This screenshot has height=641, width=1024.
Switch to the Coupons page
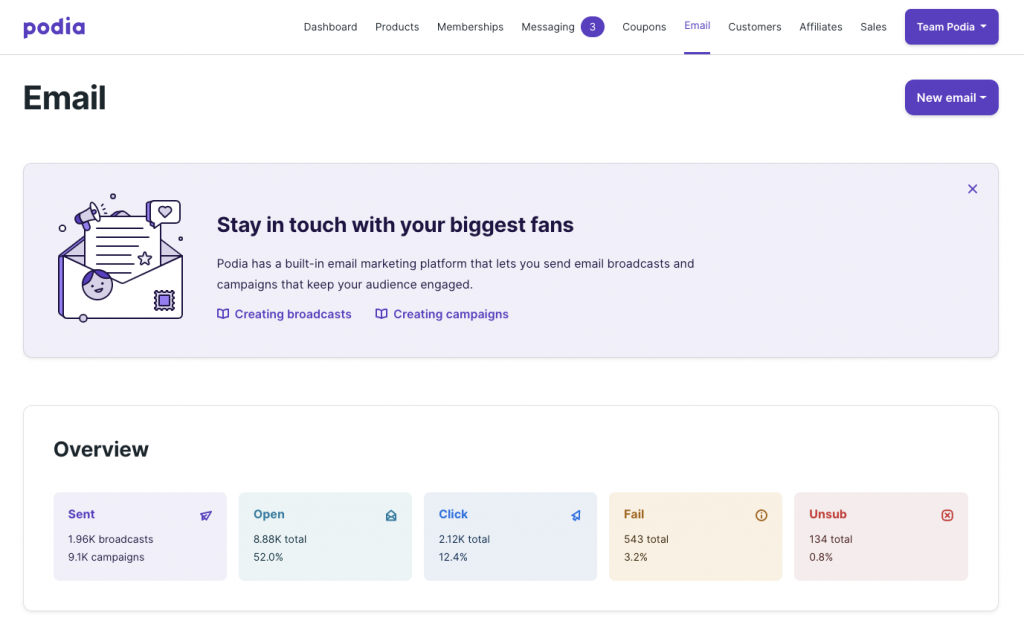tap(644, 27)
